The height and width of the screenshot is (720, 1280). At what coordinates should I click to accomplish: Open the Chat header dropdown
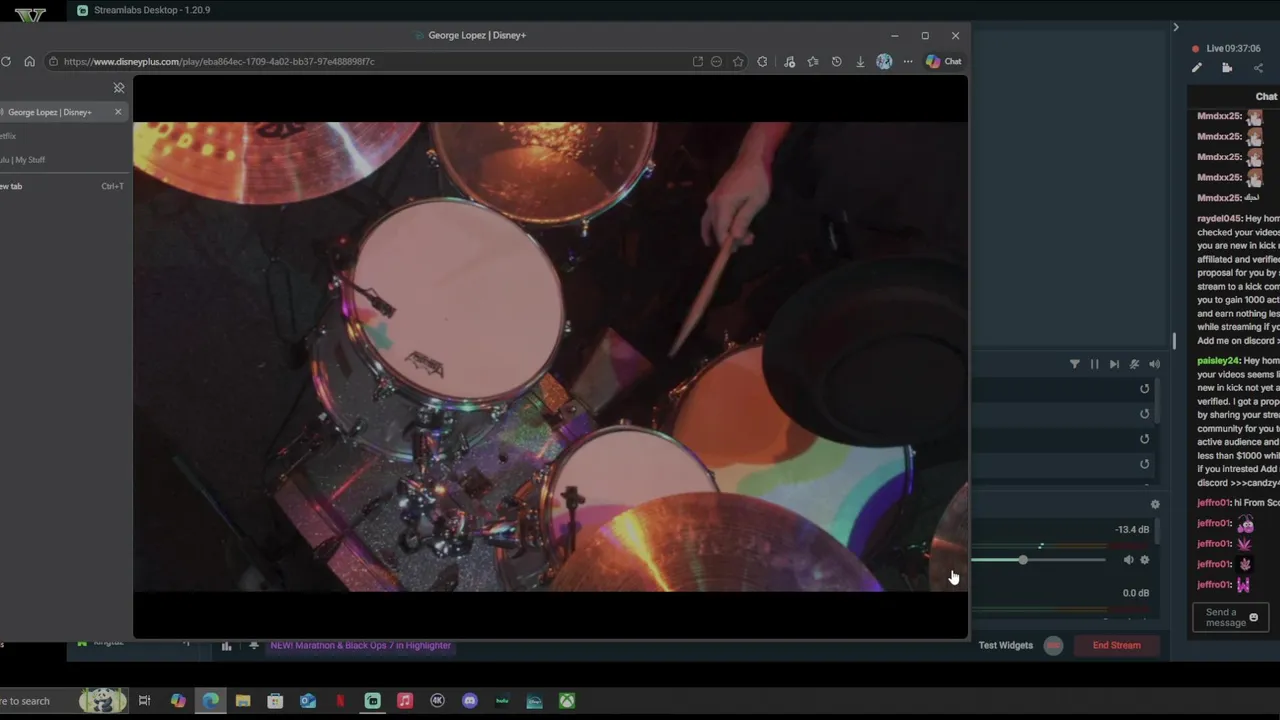click(x=1266, y=96)
